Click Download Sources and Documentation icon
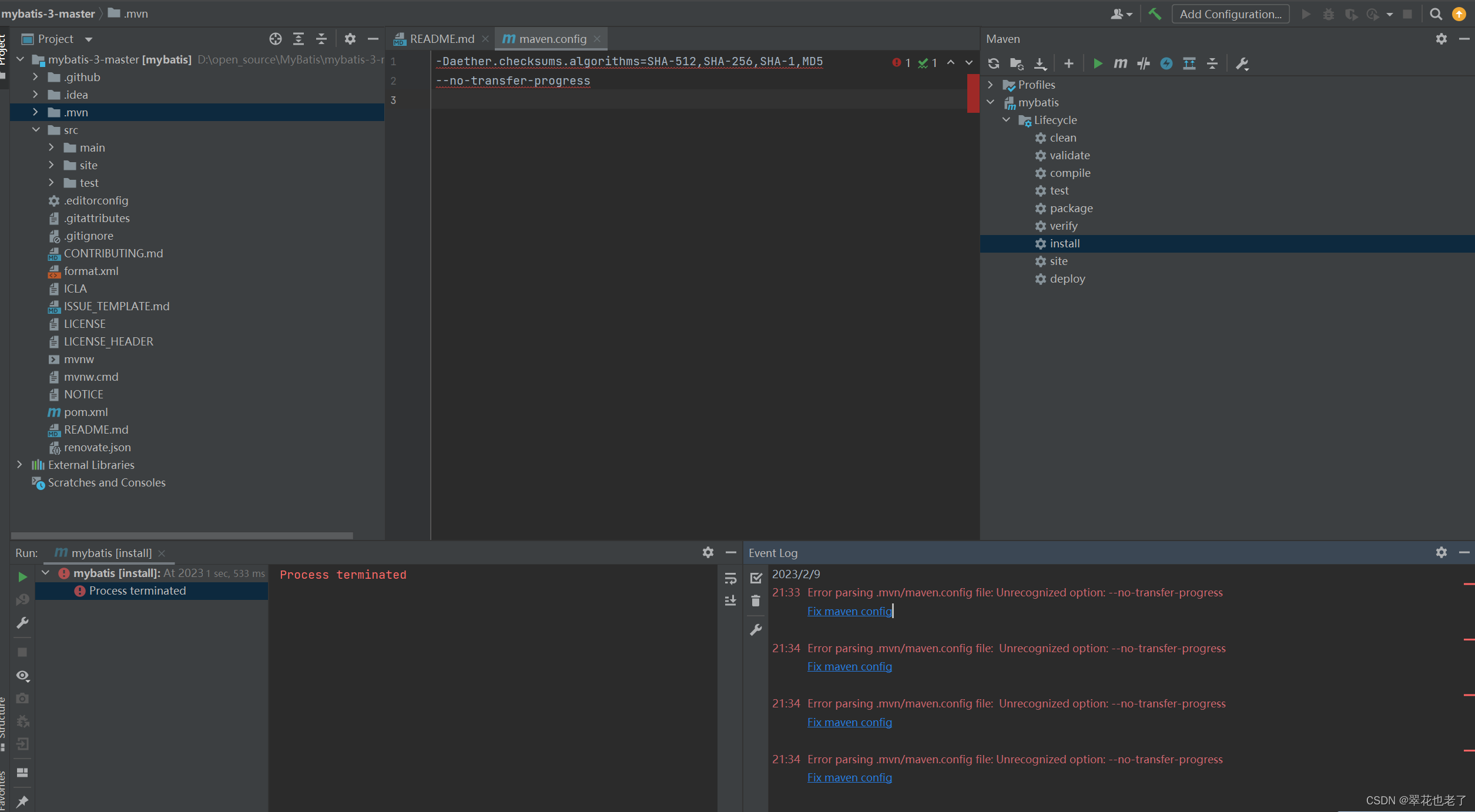The height and width of the screenshot is (812, 1475). click(1040, 63)
